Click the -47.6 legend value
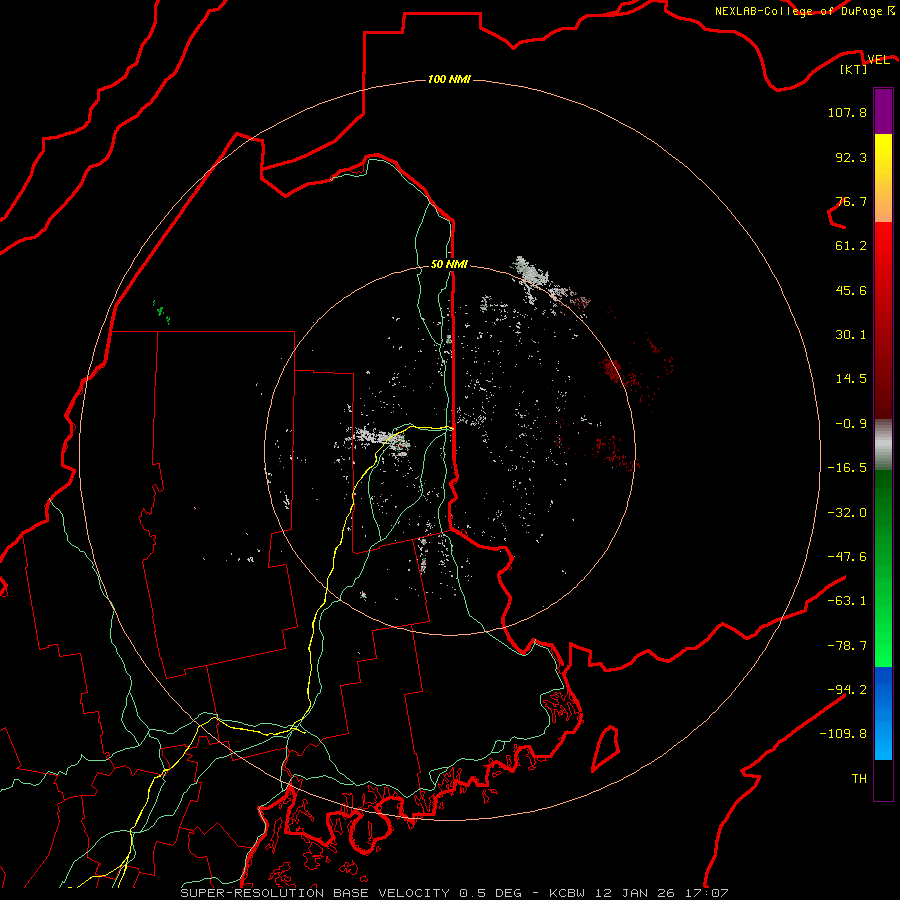Image resolution: width=900 pixels, height=900 pixels. click(x=847, y=557)
